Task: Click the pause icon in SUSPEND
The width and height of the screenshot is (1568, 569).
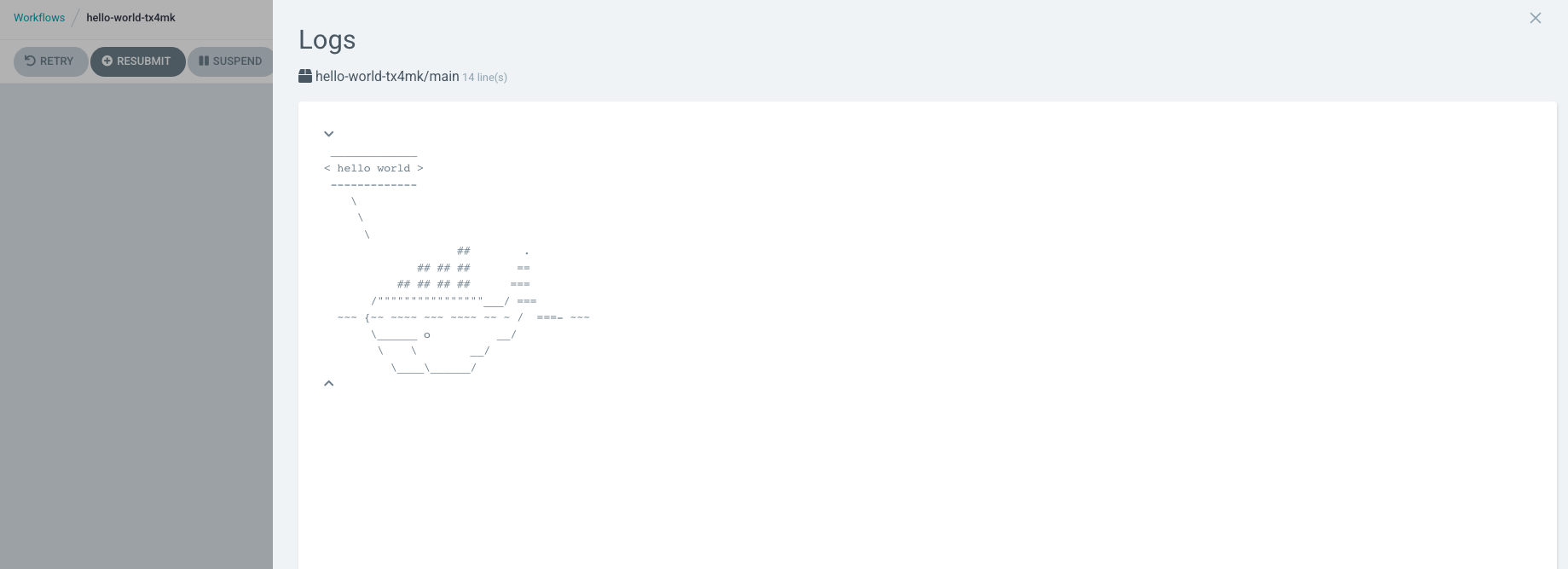Action: (204, 61)
